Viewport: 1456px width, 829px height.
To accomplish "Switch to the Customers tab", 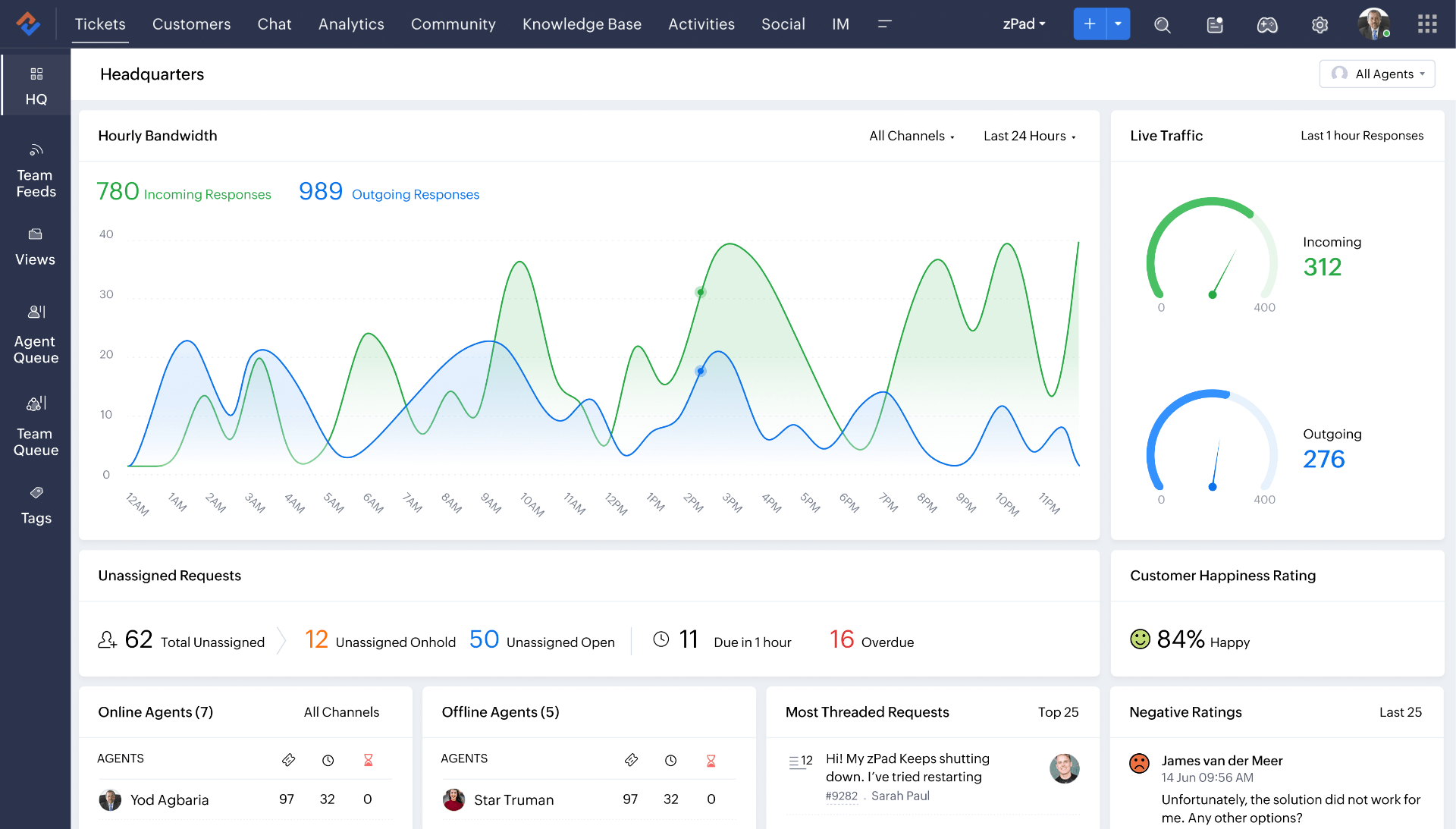I will click(x=191, y=23).
